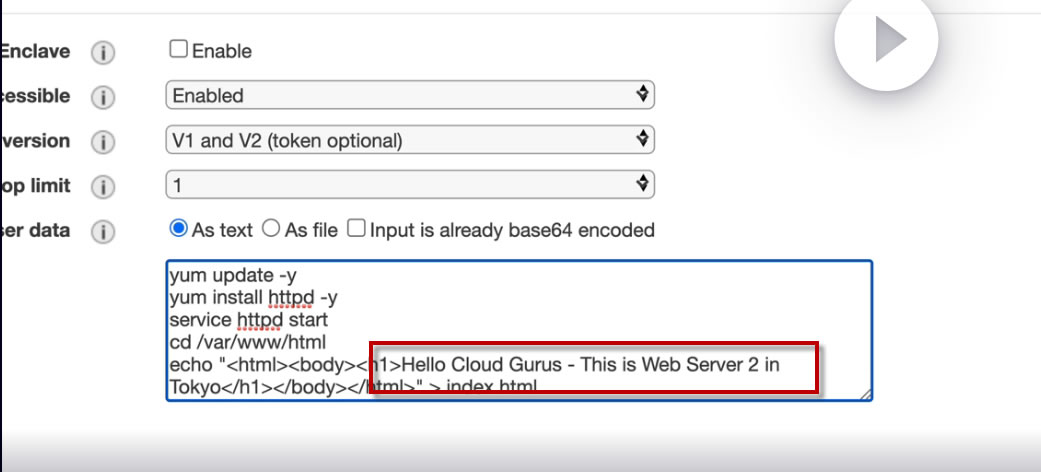
Task: Place cursor on the 'cd /var/www/html' line
Action: click(247, 343)
